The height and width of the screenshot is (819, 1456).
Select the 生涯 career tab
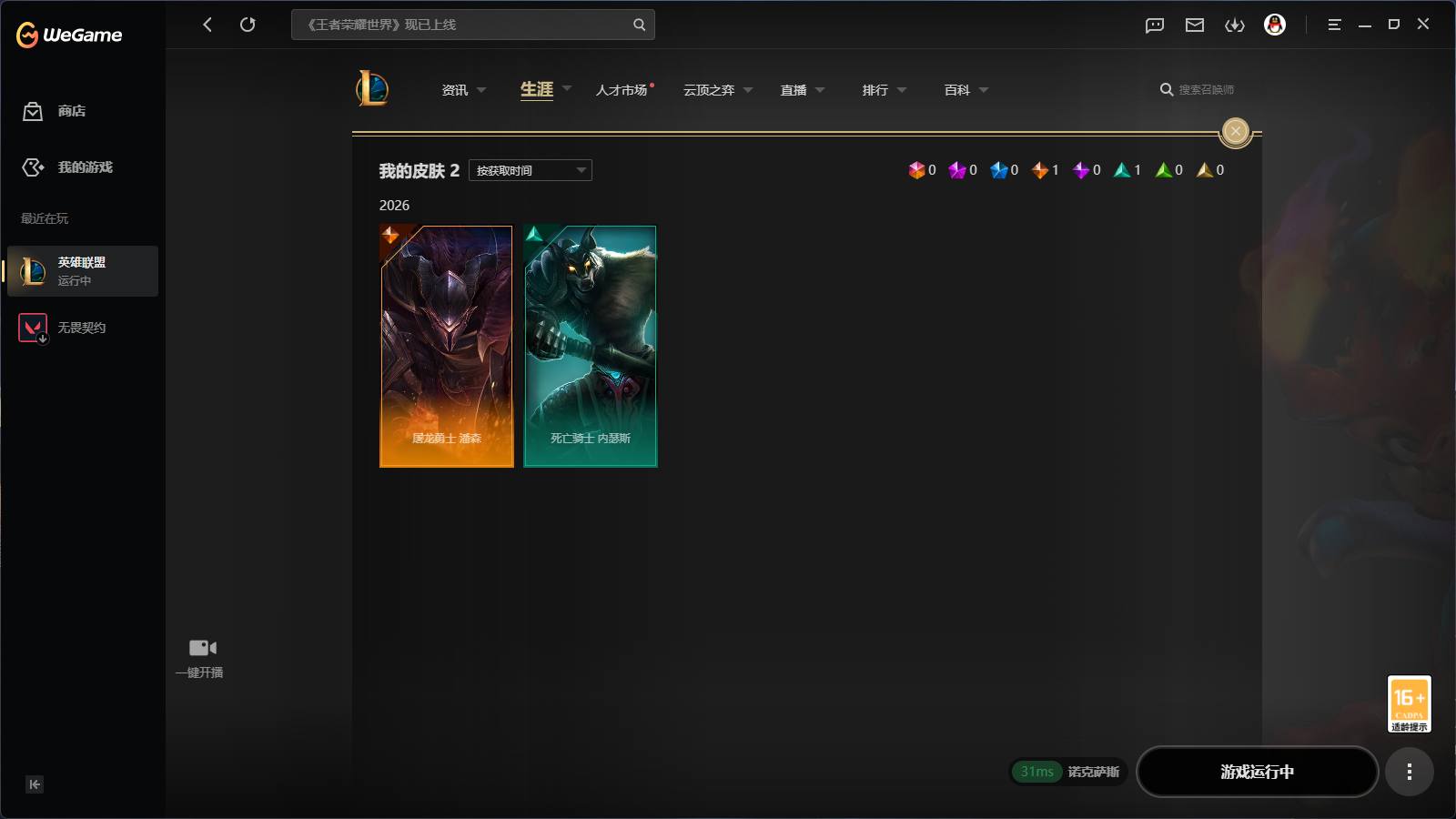click(537, 89)
